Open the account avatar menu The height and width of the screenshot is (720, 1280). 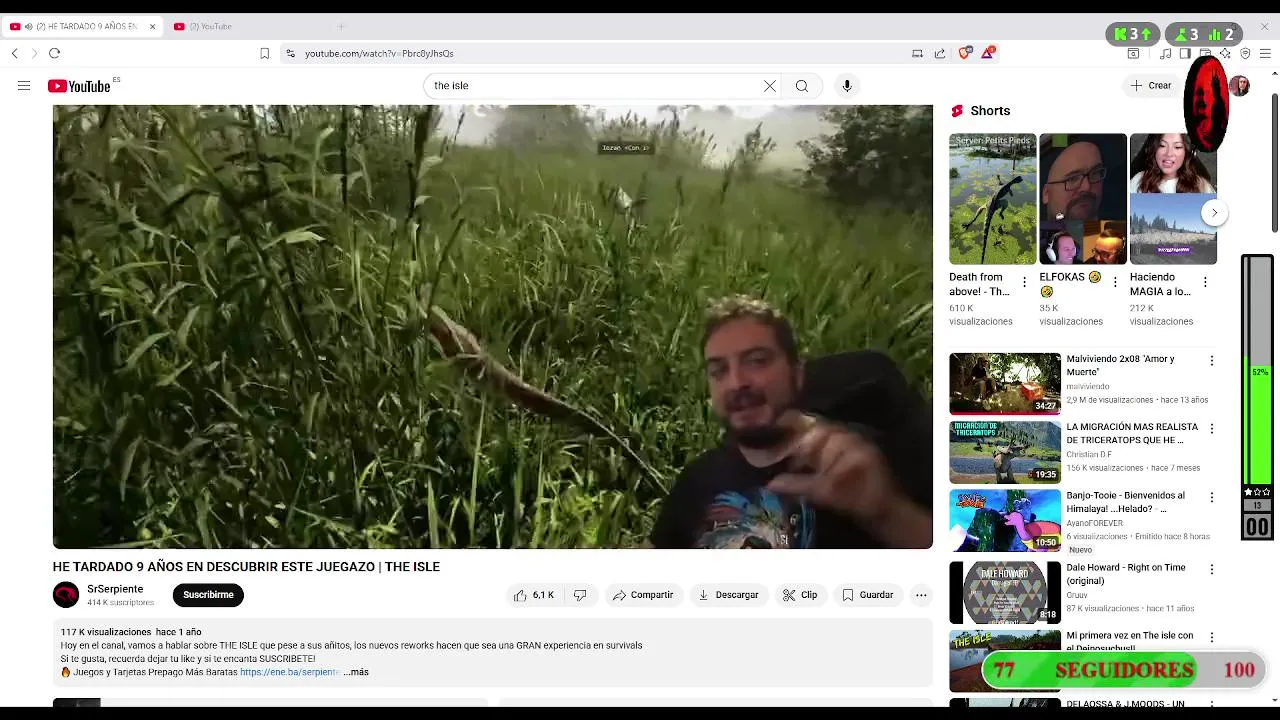1240,86
